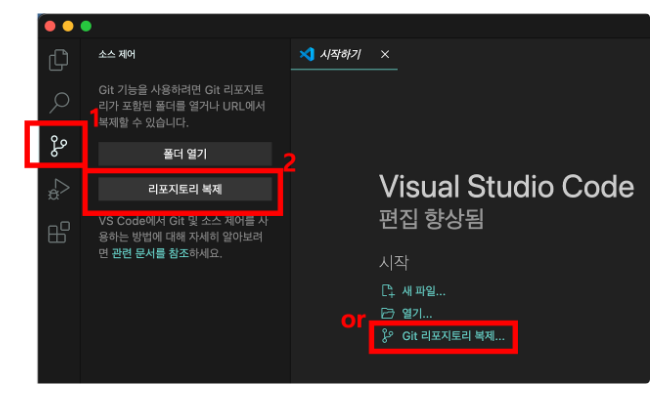Screen dimensions: 661x398
Task: Click the 리포지토리 복제 button
Action: pos(185,189)
